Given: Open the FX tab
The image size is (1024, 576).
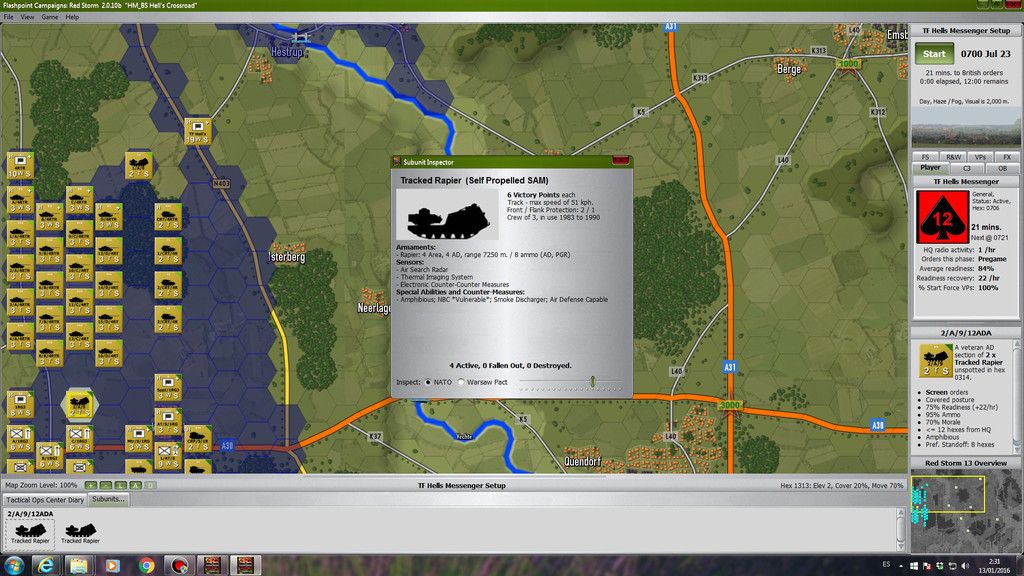Looking at the screenshot, I should click(1007, 157).
